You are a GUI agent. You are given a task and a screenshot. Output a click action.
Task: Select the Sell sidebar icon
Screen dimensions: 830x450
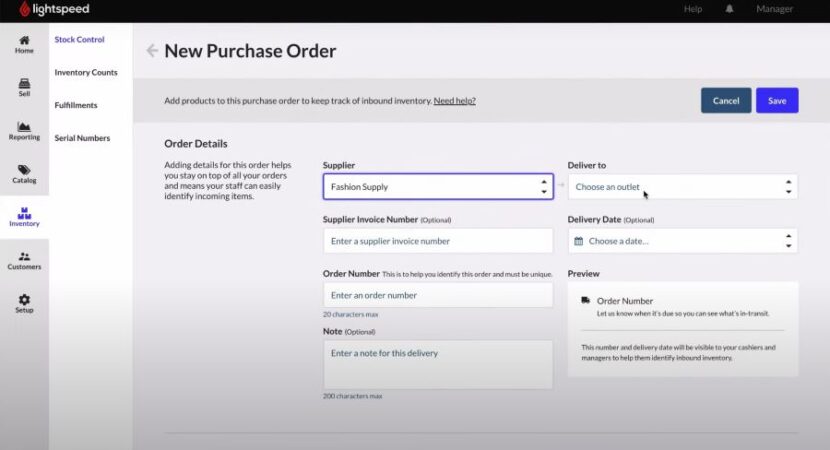[24, 84]
